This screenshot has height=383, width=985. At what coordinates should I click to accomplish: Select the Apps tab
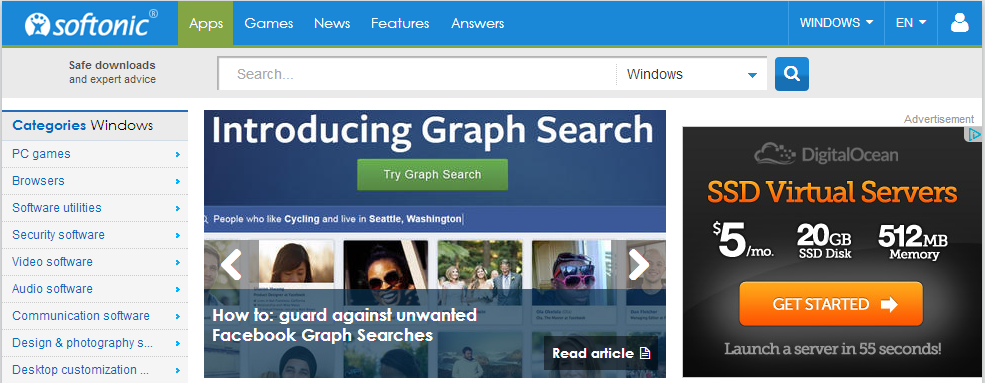click(205, 23)
